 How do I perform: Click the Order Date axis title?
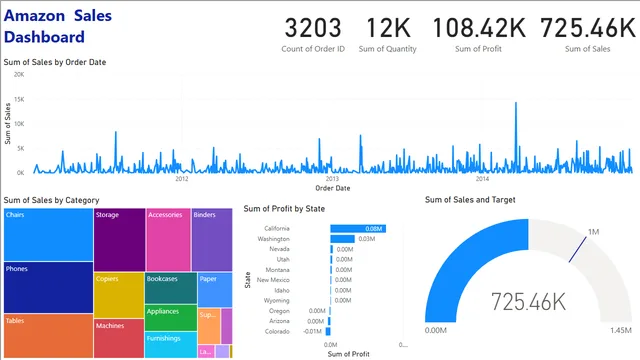333,188
